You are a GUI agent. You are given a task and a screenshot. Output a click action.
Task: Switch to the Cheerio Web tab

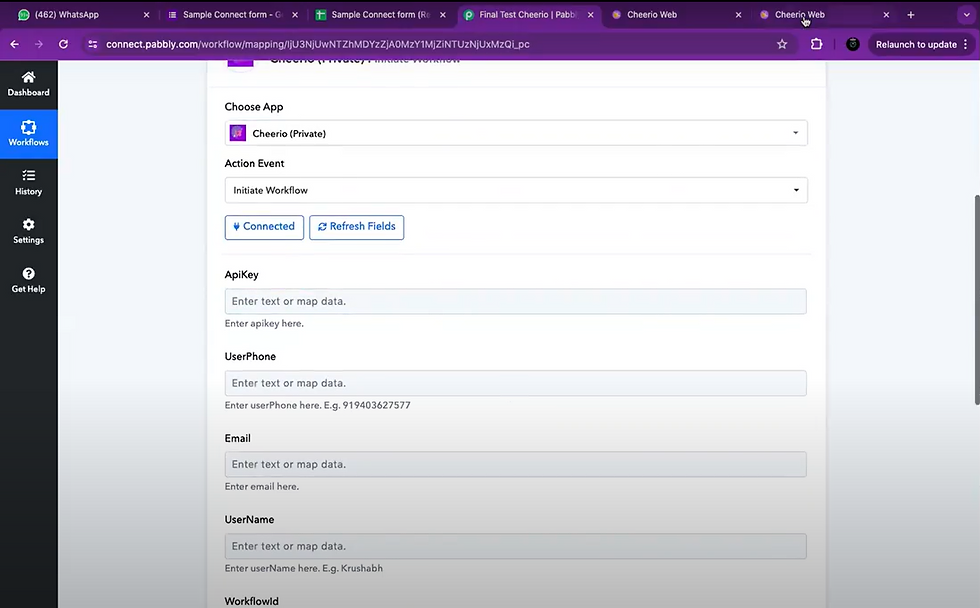(x=654, y=15)
